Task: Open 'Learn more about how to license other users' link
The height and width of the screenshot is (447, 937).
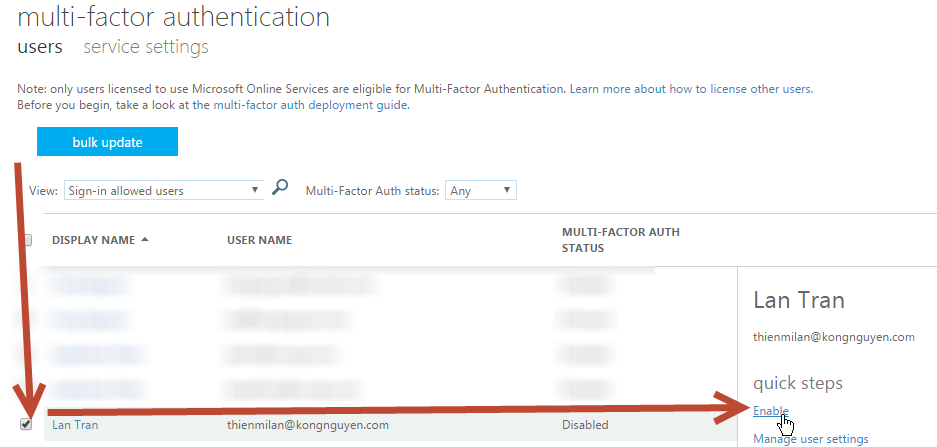Action: 691,90
